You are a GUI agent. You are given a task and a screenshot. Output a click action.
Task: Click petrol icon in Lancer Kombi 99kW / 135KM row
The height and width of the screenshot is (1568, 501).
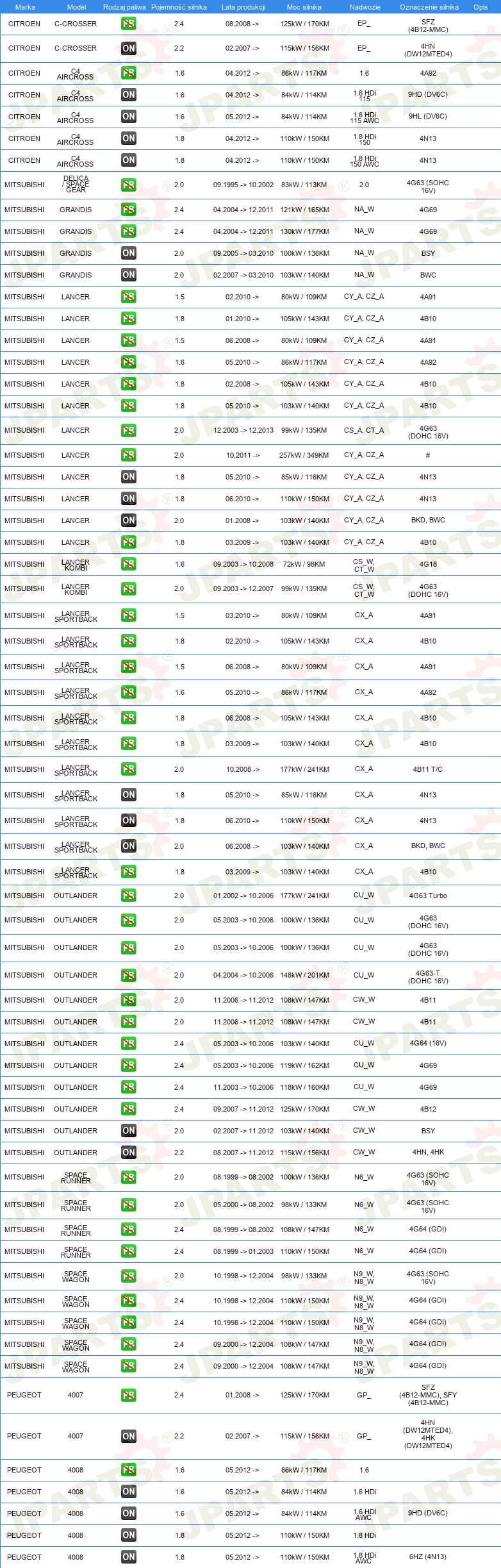(x=129, y=588)
